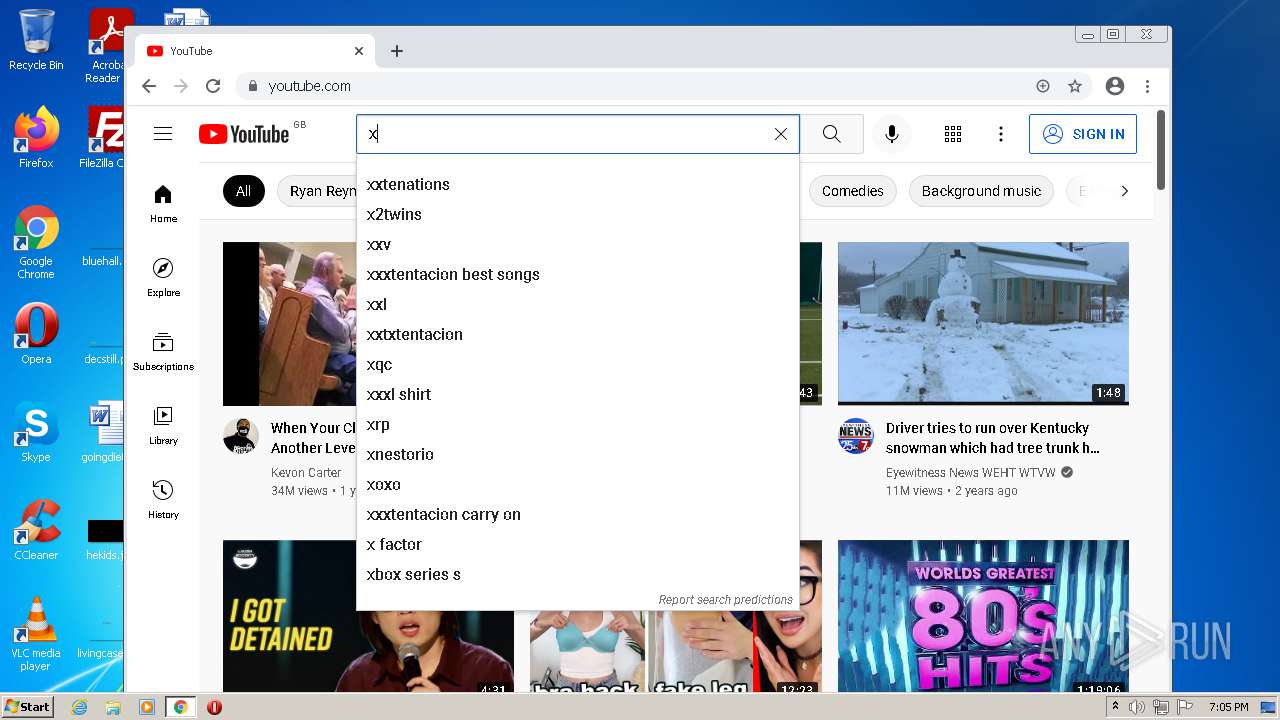Close the YouTube browser tab
The height and width of the screenshot is (720, 1280).
pos(359,51)
